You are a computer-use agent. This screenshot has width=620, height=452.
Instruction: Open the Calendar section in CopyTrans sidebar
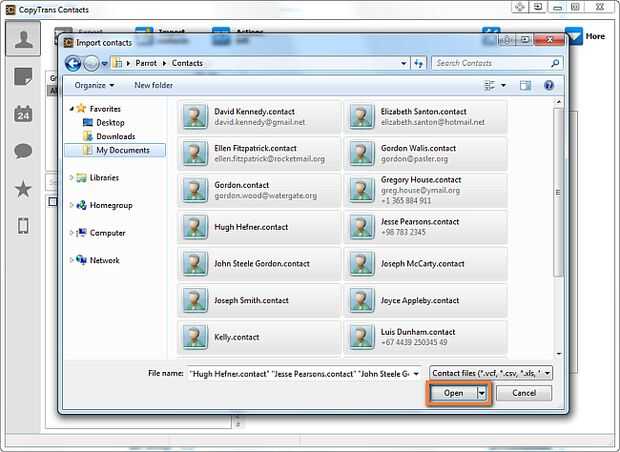click(23, 114)
